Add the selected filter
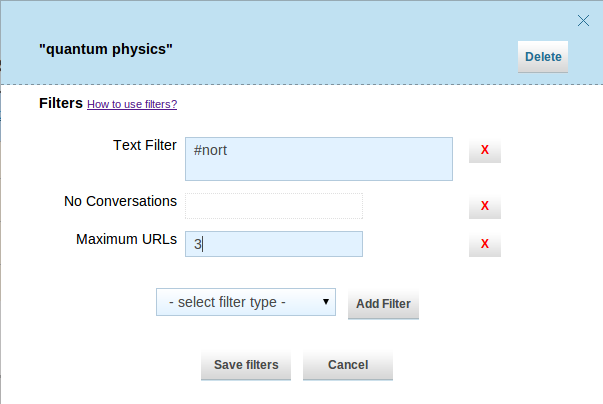The height and width of the screenshot is (404, 603). [383, 304]
